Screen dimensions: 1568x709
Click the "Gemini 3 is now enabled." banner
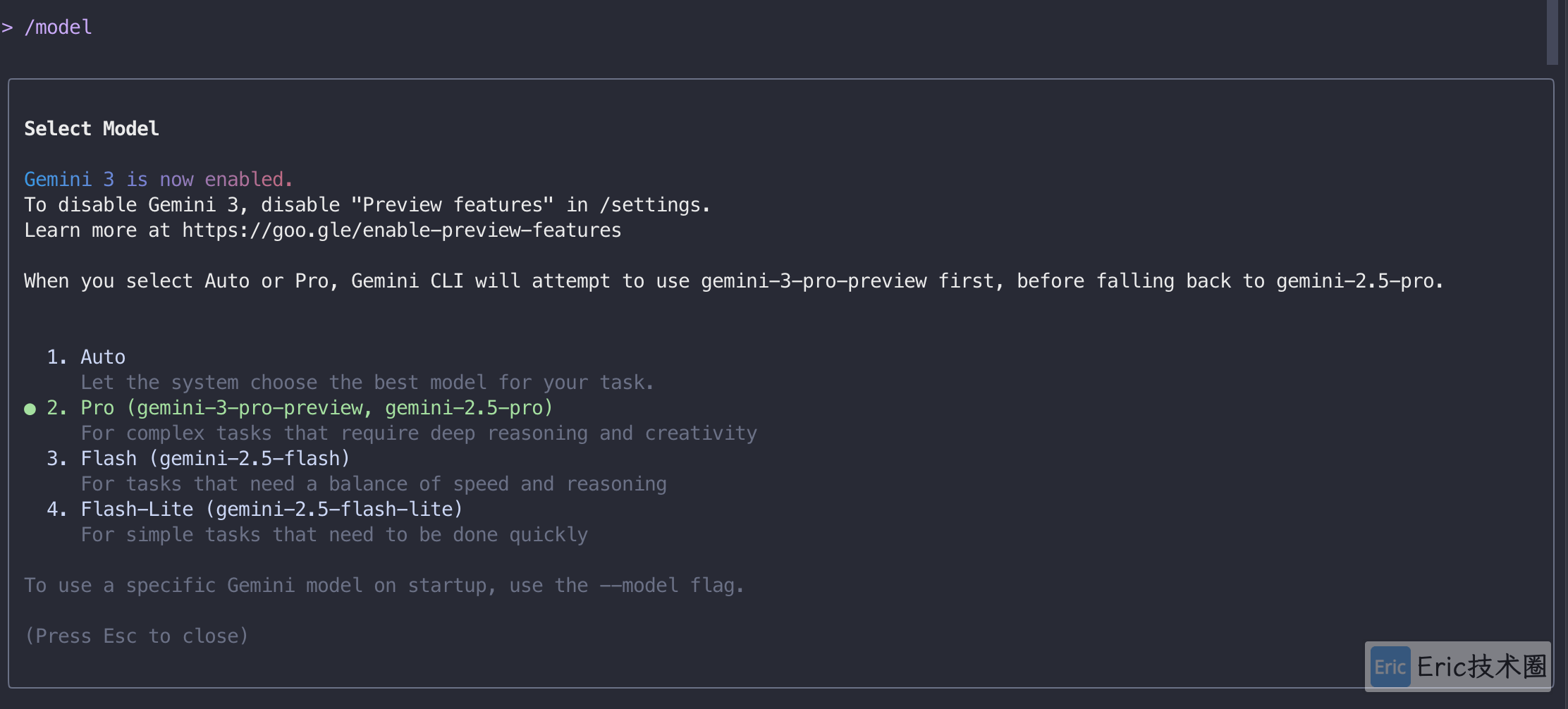[x=158, y=180]
